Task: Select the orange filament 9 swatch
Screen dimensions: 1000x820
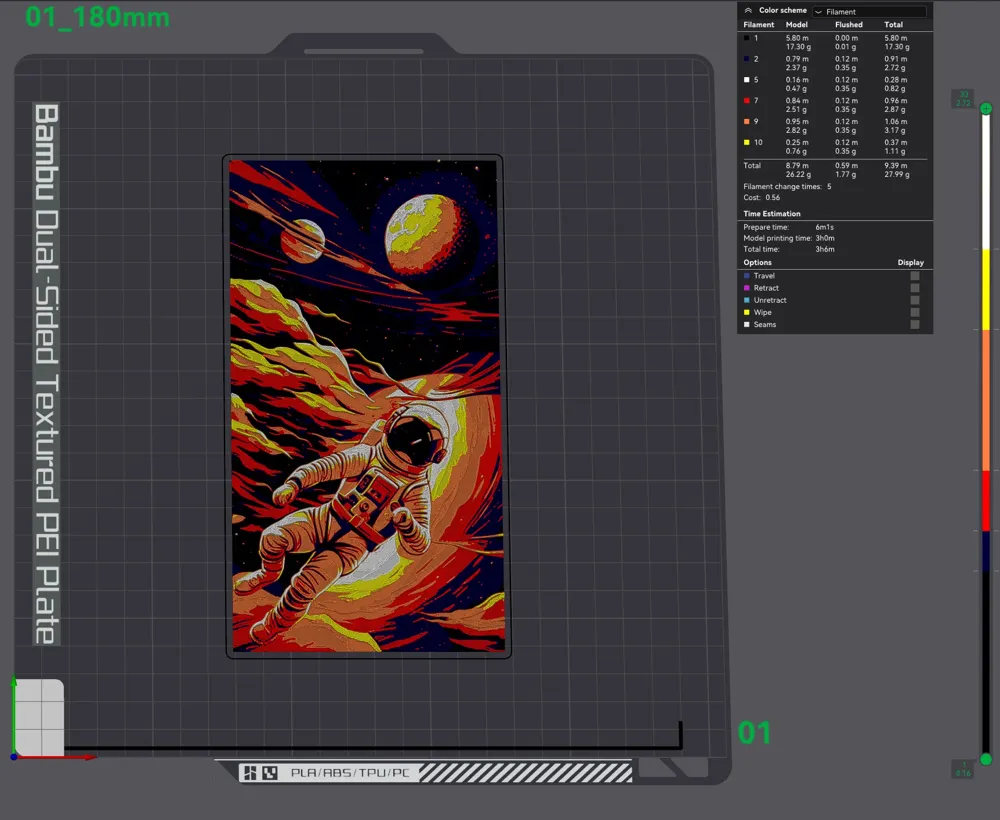Action: 746,122
